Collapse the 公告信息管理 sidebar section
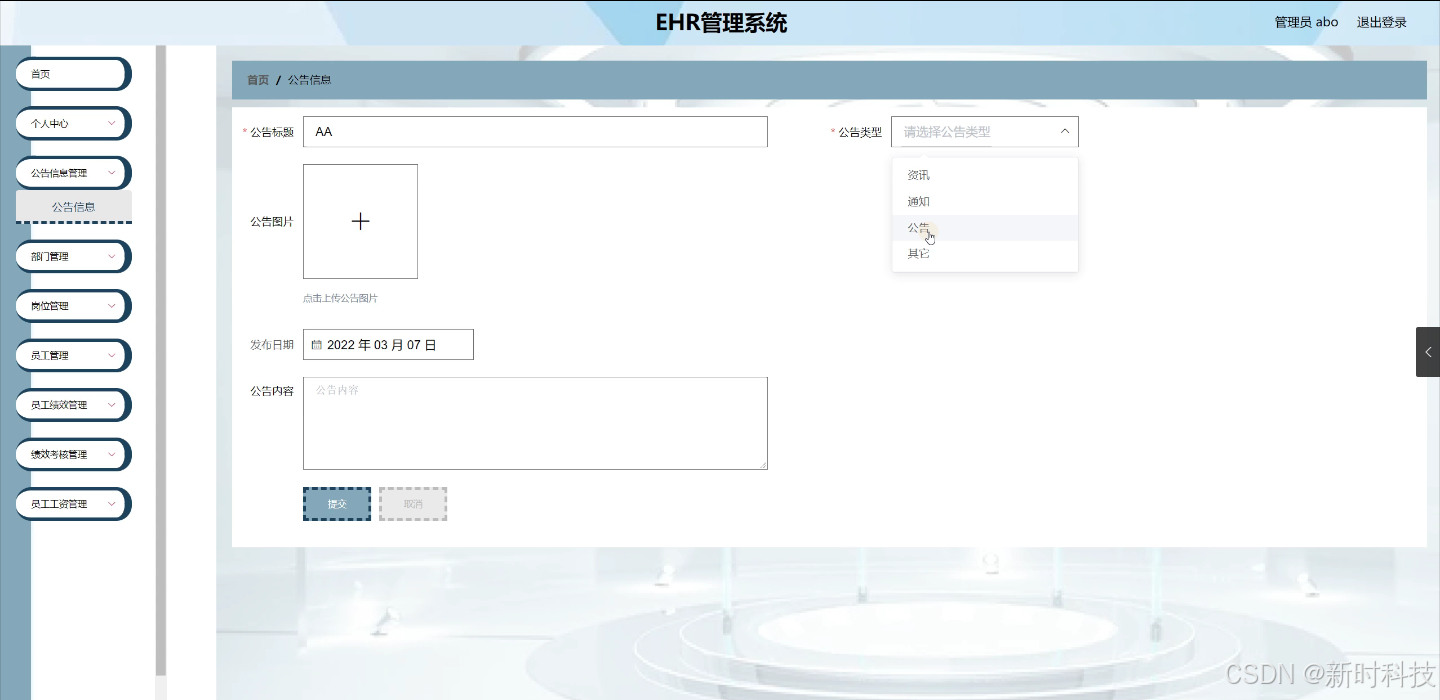 click(72, 172)
